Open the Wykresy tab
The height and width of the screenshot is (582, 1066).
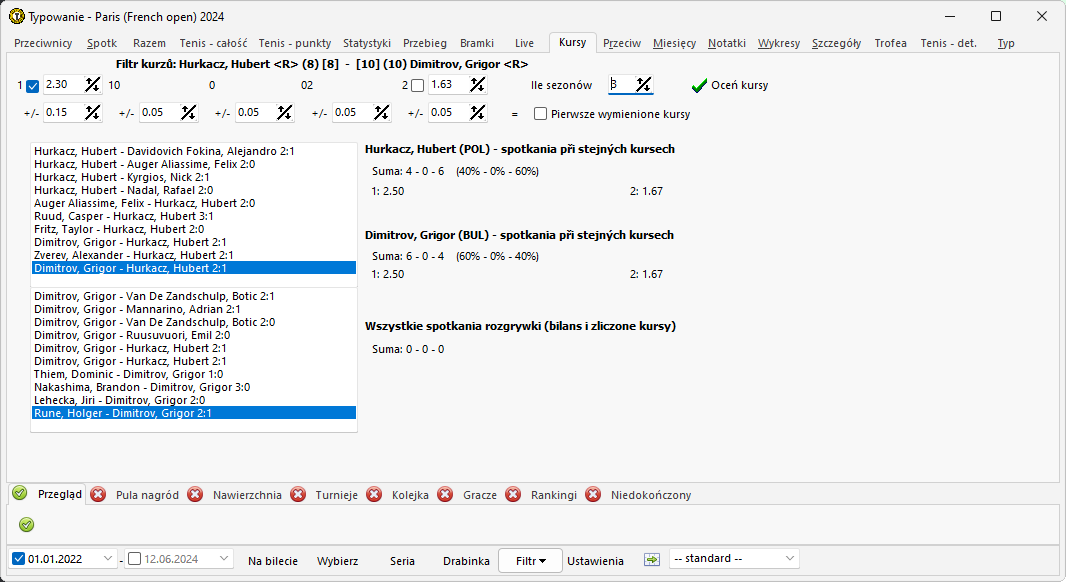pos(778,43)
